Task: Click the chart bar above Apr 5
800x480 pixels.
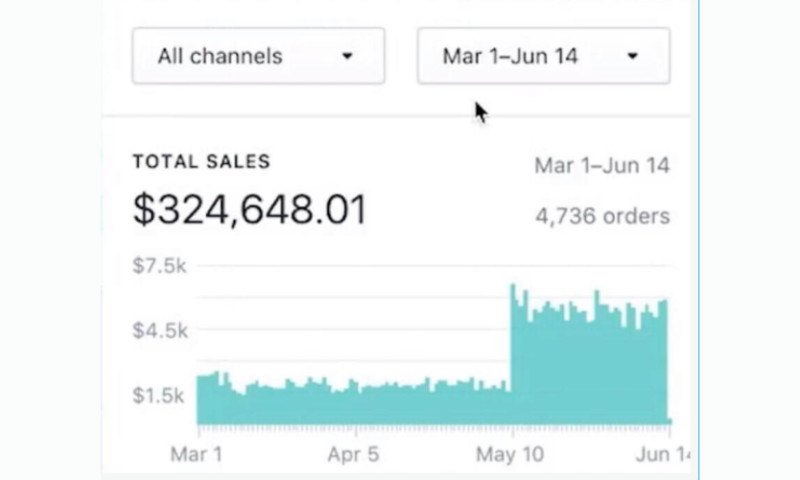Action: point(355,404)
